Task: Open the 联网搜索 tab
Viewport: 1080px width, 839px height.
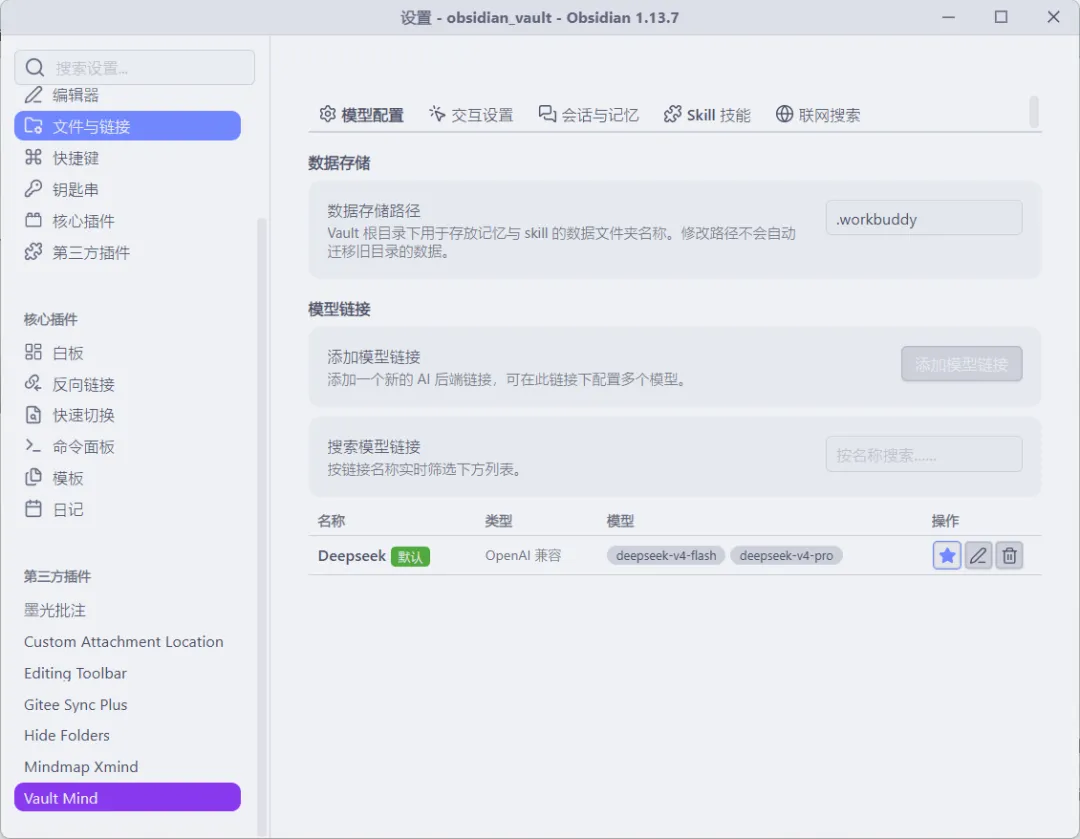Action: (818, 114)
